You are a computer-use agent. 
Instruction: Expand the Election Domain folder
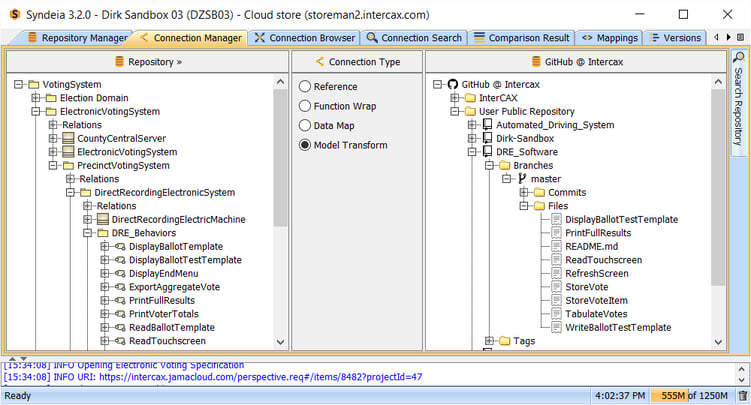point(35,98)
